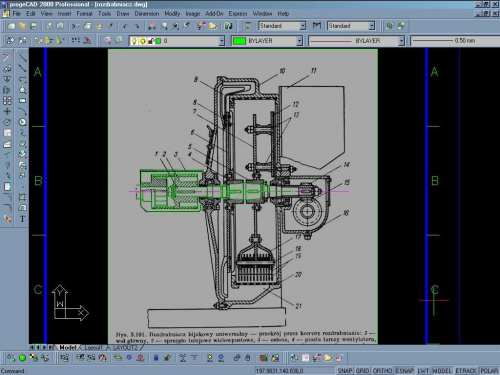The image size is (500, 375).
Task: Click the Open file folder icon
Action: point(22,26)
